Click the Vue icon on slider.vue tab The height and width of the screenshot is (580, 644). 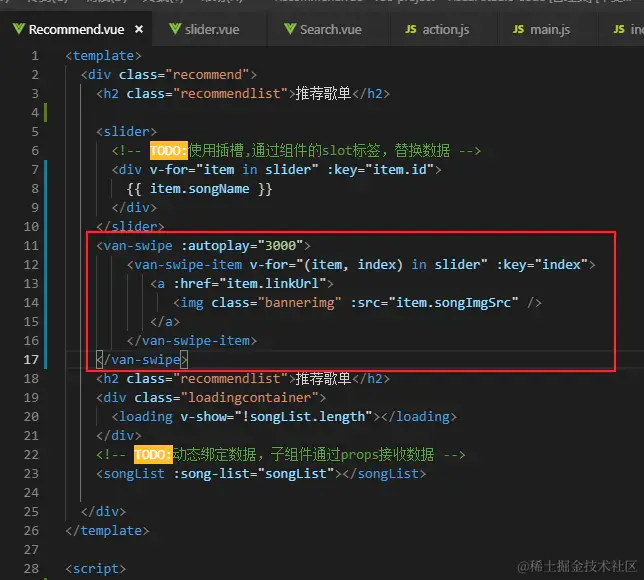click(x=175, y=29)
